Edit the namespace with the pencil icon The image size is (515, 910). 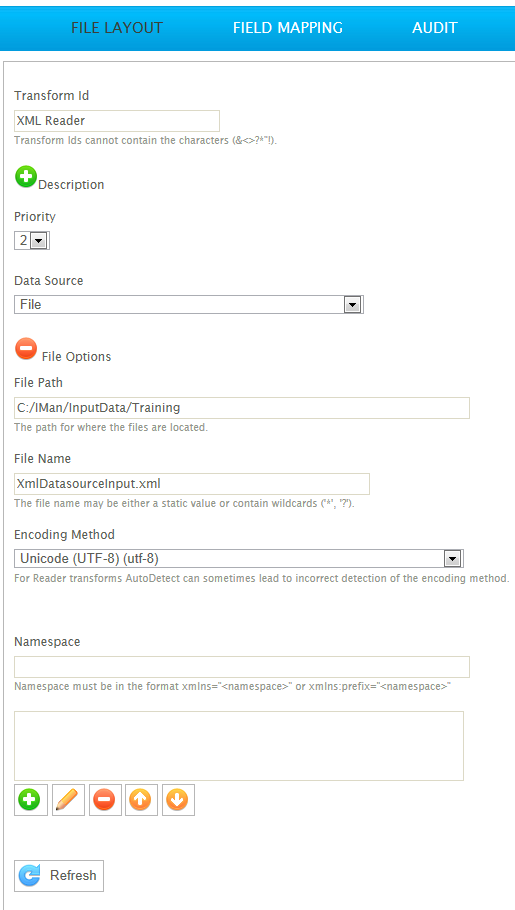[68, 800]
